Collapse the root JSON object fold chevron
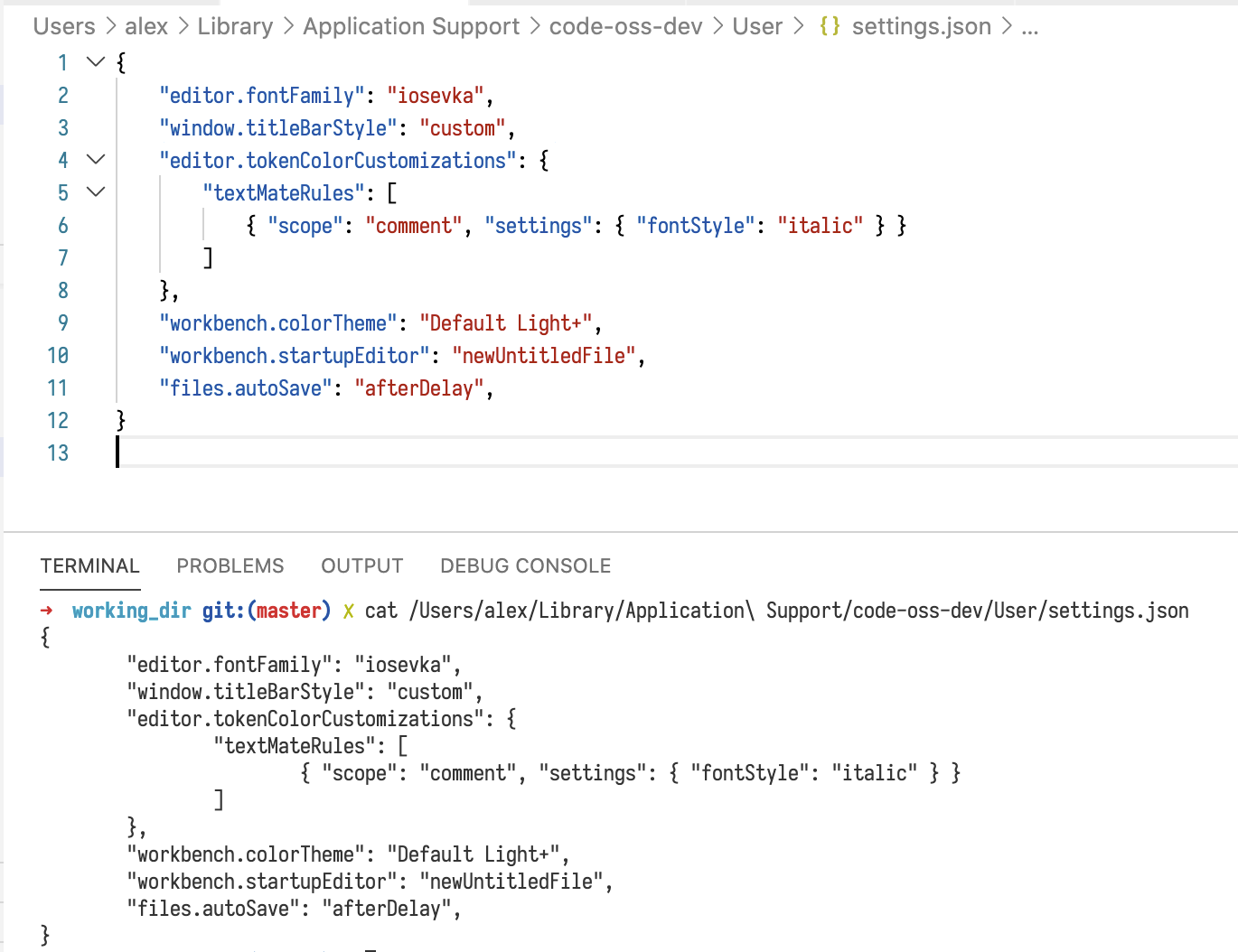 [95, 62]
